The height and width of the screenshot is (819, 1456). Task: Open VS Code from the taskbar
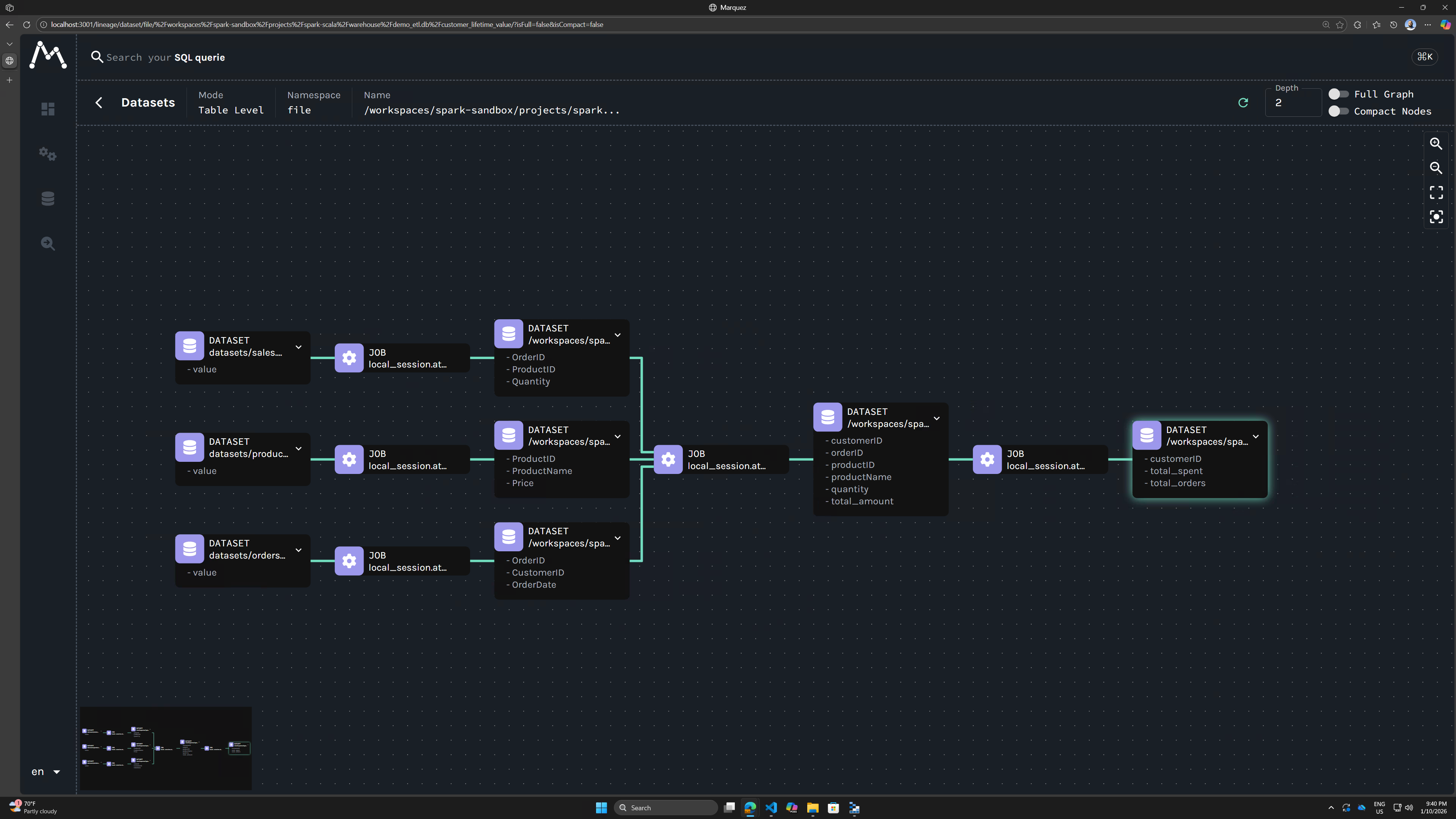pos(771,808)
